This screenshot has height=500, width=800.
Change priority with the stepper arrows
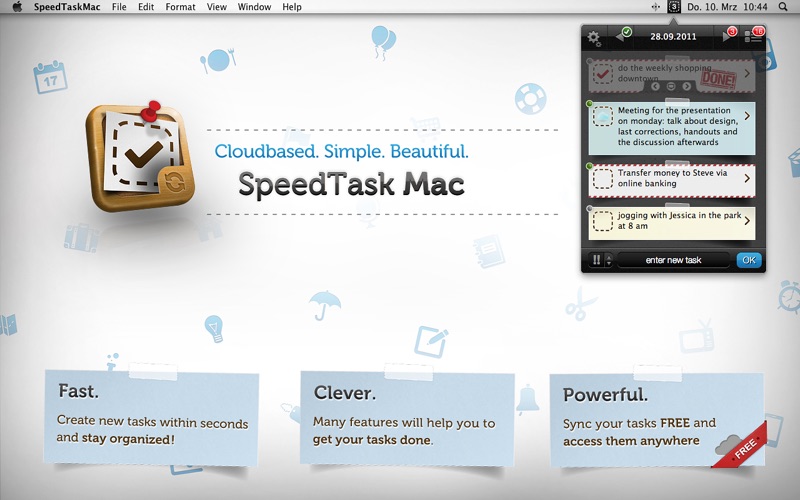(x=608, y=260)
